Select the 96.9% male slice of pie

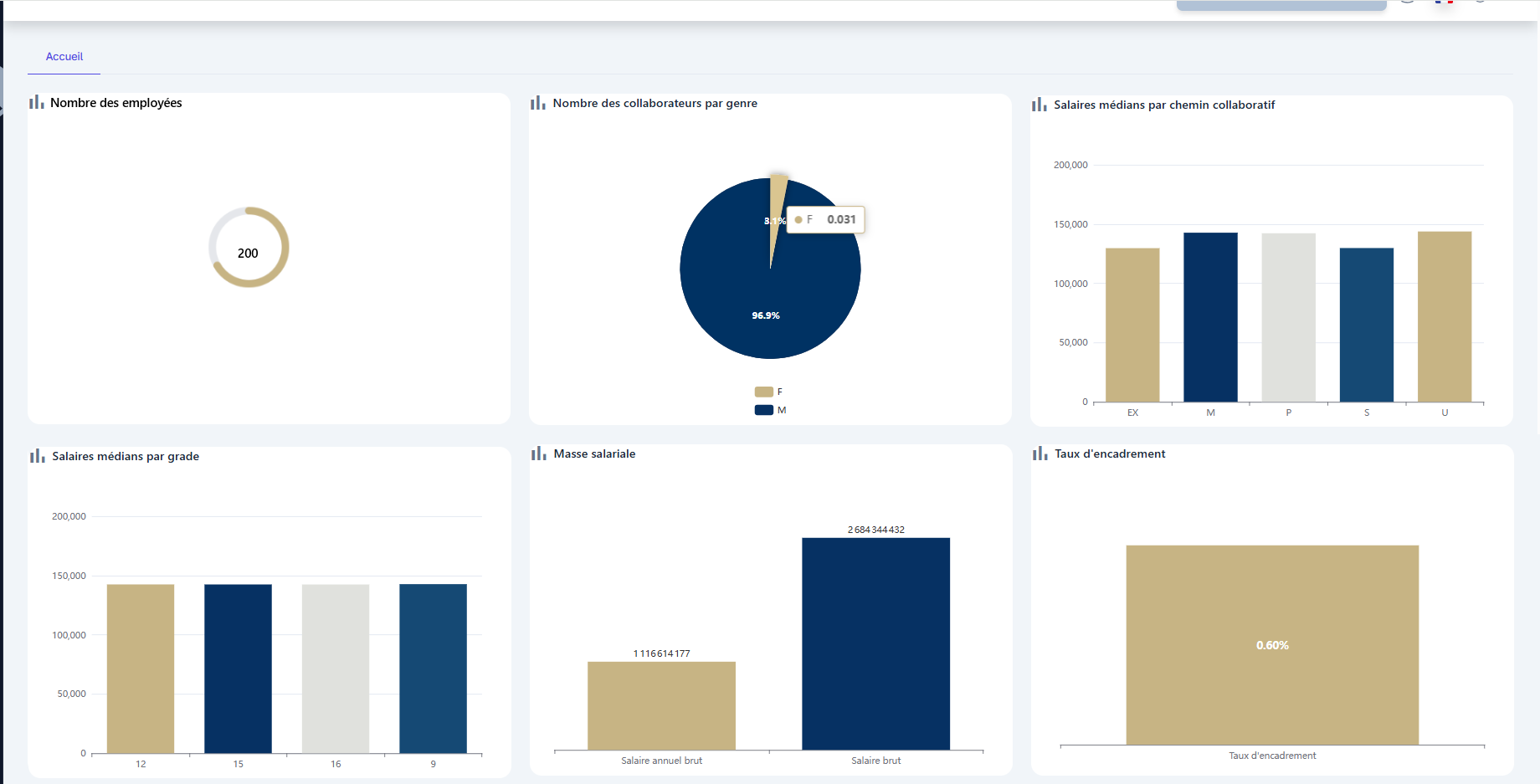coord(766,301)
